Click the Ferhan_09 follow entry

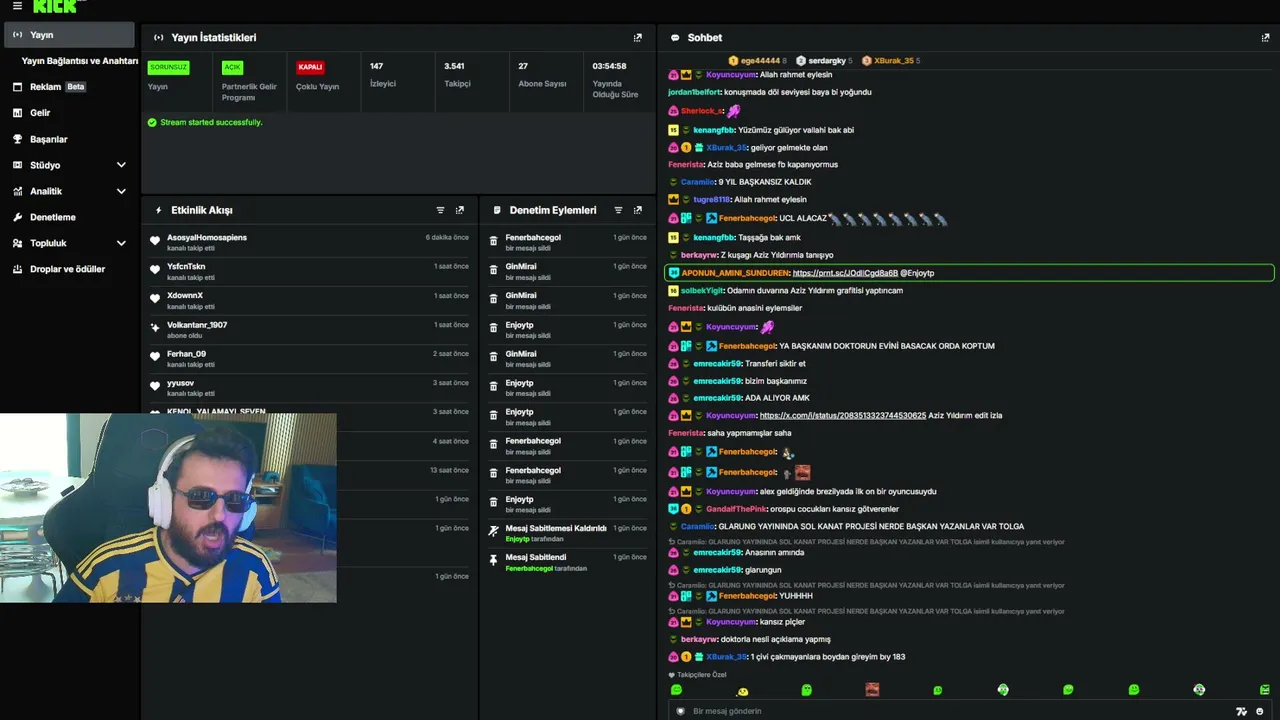click(x=308, y=357)
